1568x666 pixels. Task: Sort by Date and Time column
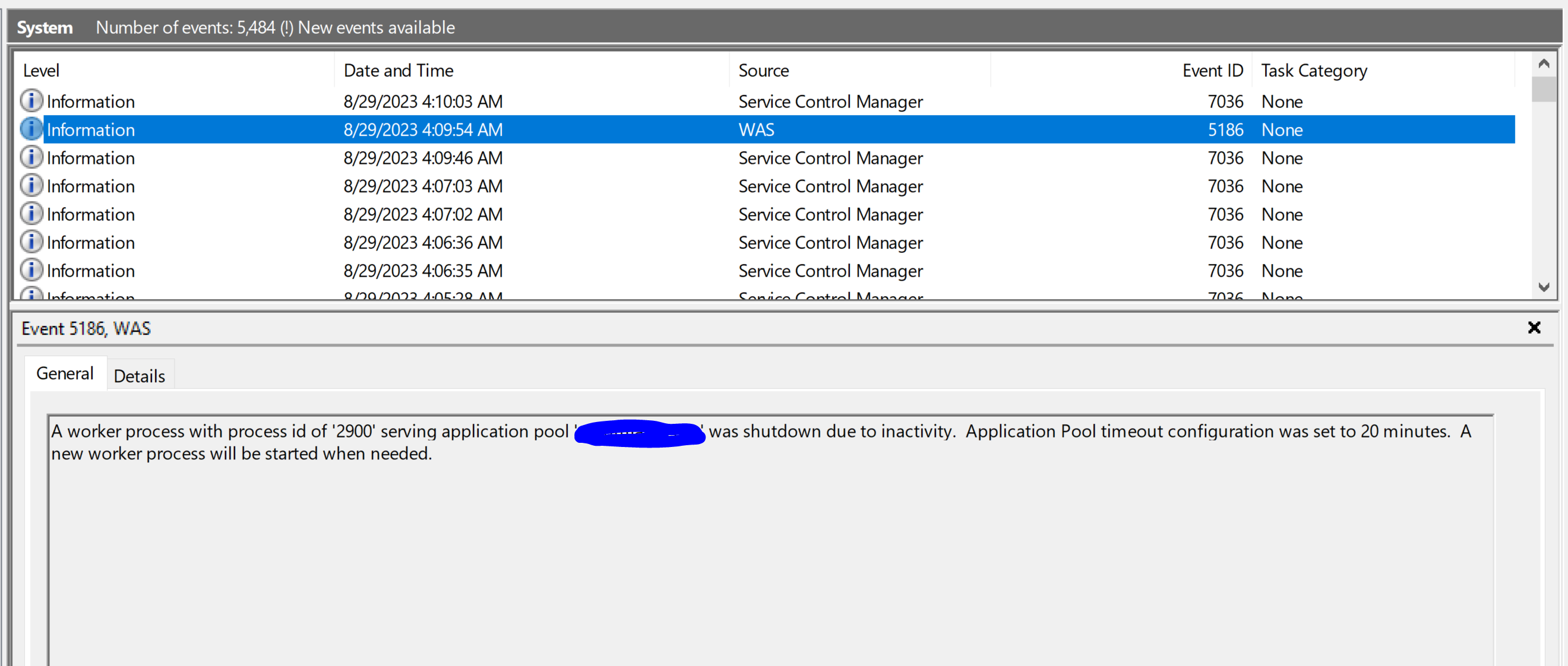(398, 71)
